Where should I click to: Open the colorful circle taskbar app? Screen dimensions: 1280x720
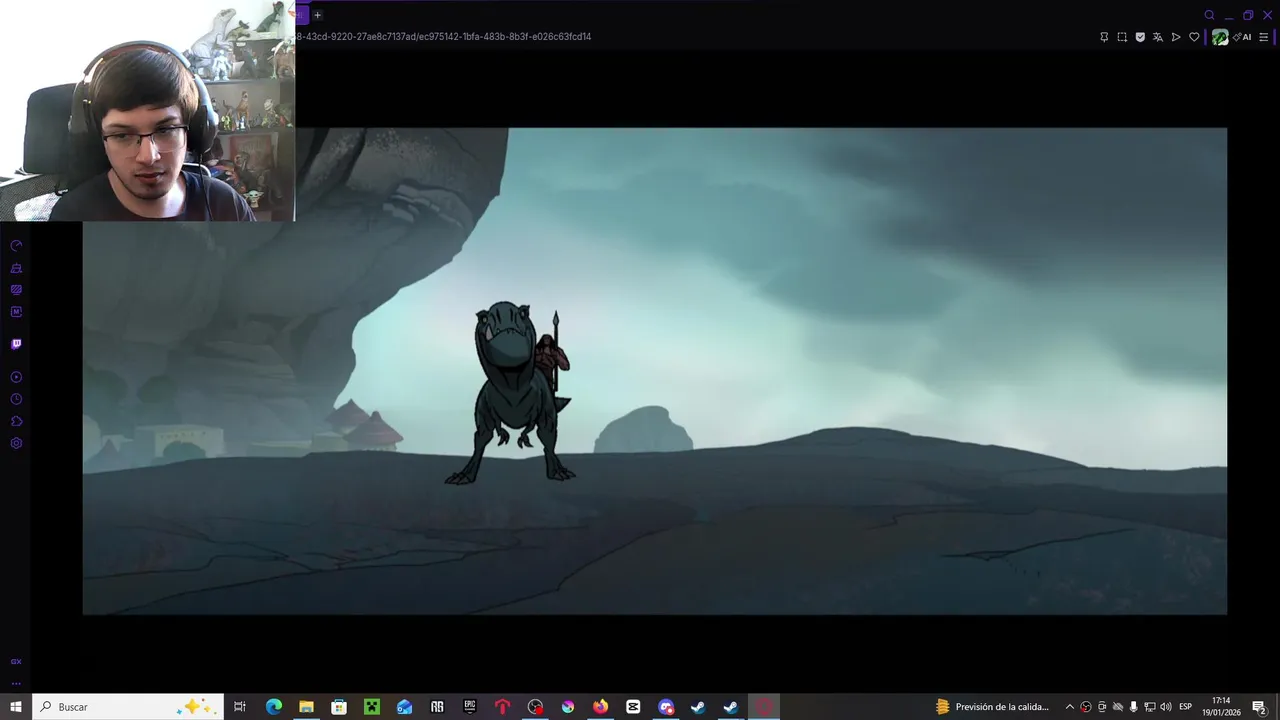tap(568, 707)
